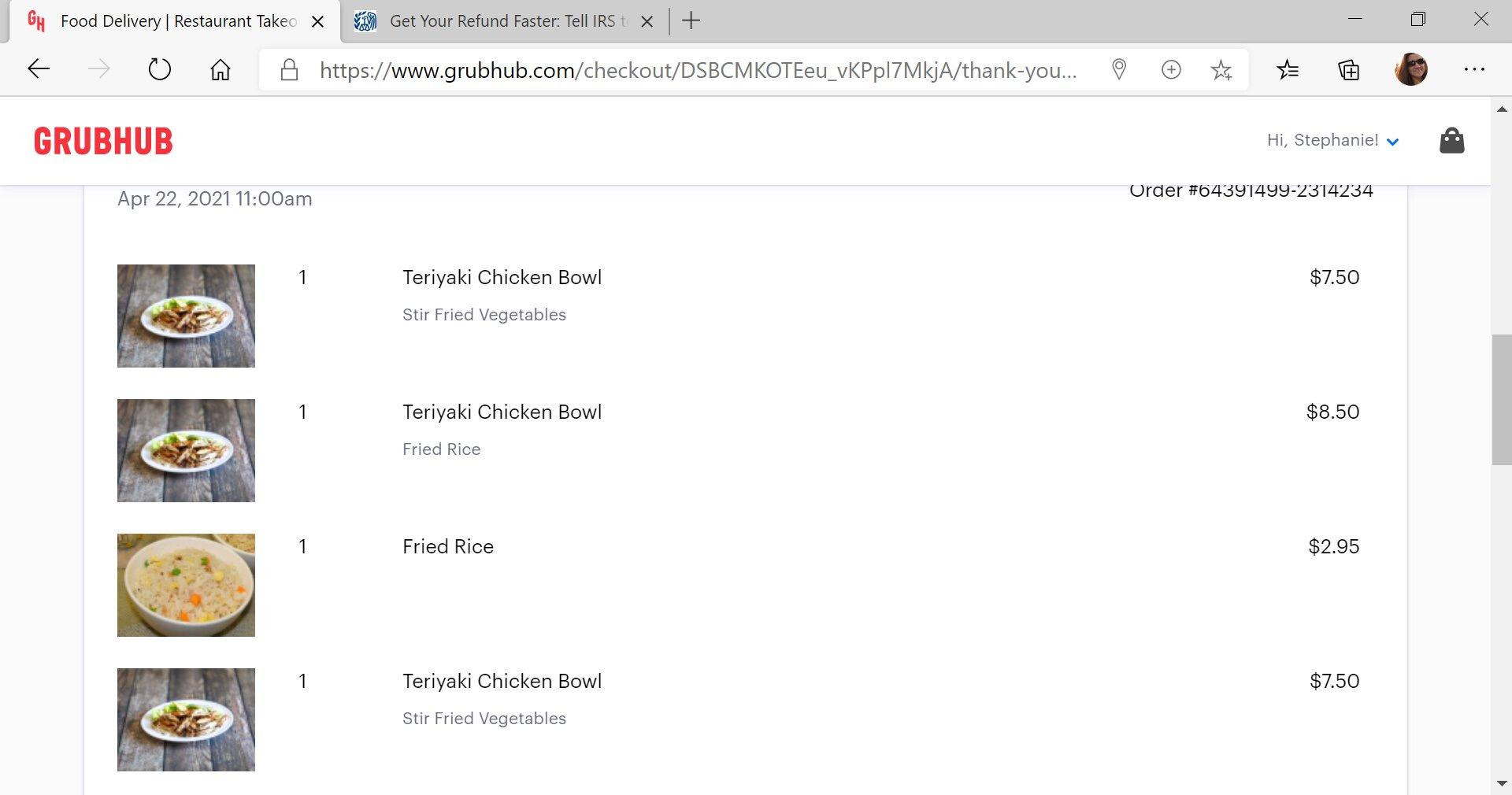
Task: Close the Get Your Refund Faster tab
Action: click(647, 21)
